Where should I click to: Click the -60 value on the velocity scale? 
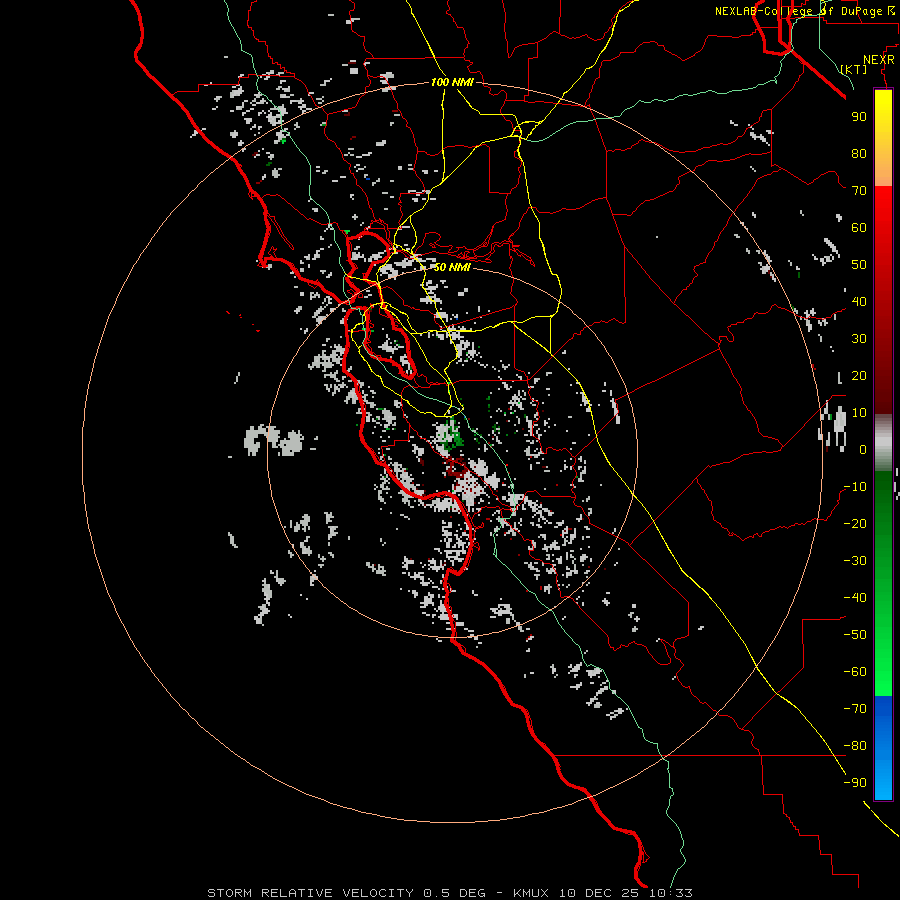pyautogui.click(x=855, y=672)
